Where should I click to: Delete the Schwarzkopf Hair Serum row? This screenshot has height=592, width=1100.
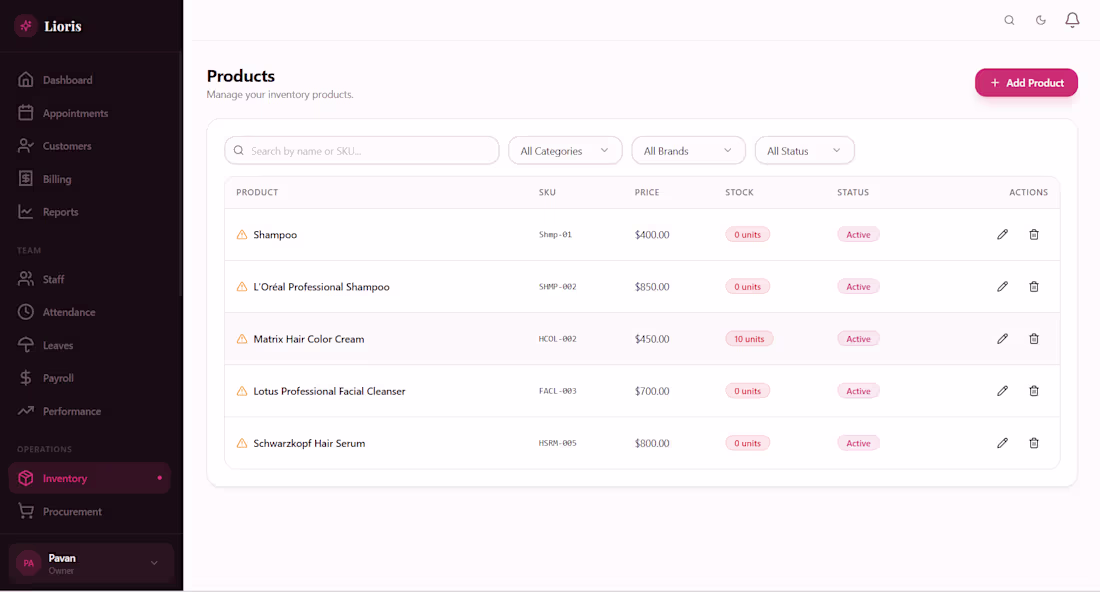[x=1033, y=443]
